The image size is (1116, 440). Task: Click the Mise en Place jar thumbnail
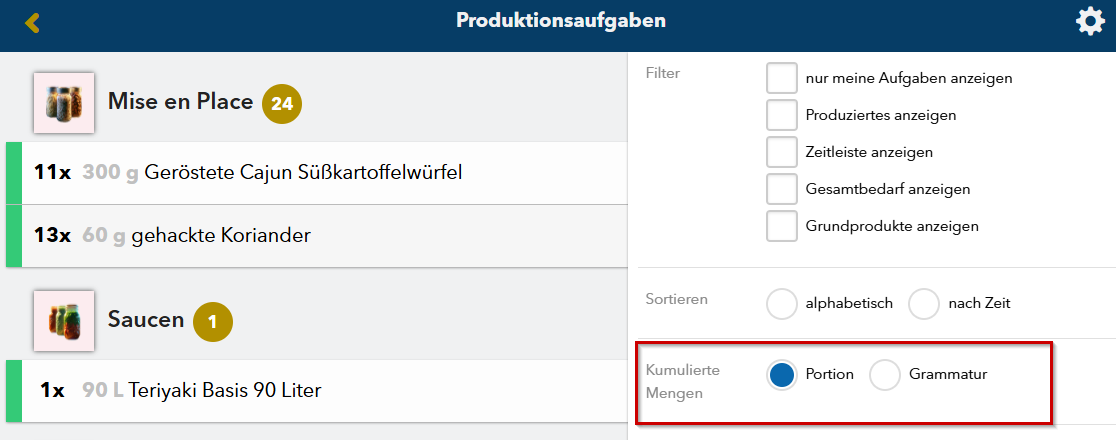point(64,102)
